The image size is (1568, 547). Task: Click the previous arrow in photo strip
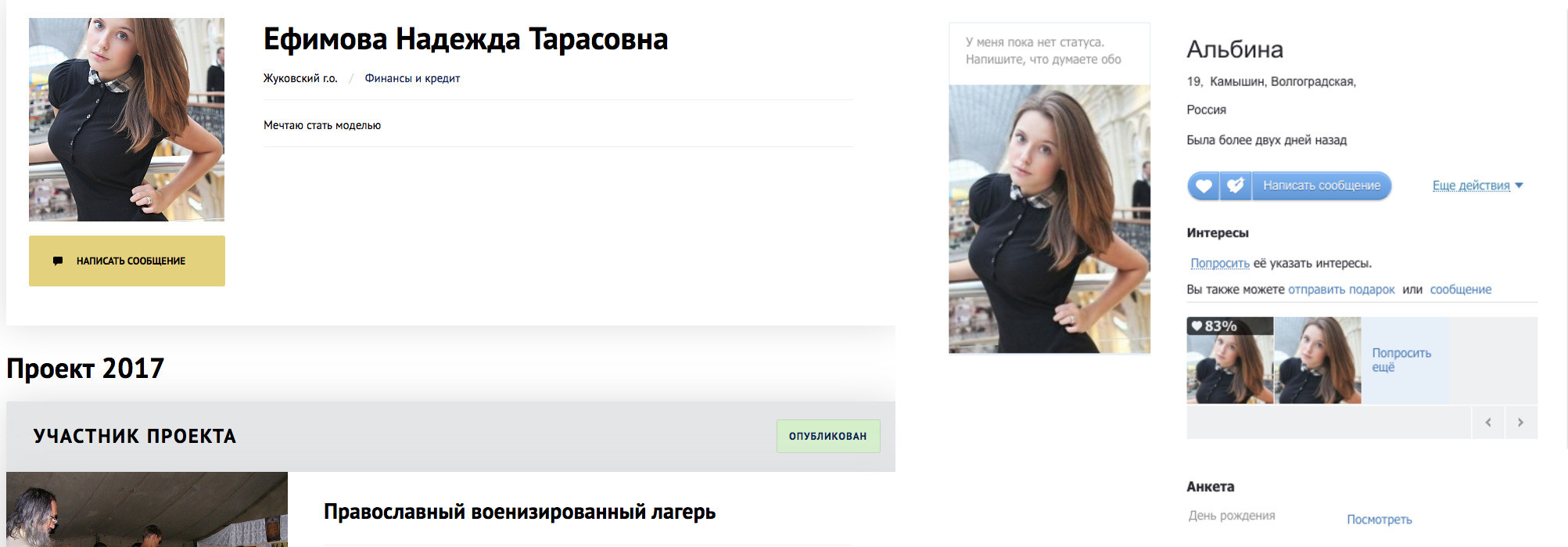pyautogui.click(x=1487, y=423)
